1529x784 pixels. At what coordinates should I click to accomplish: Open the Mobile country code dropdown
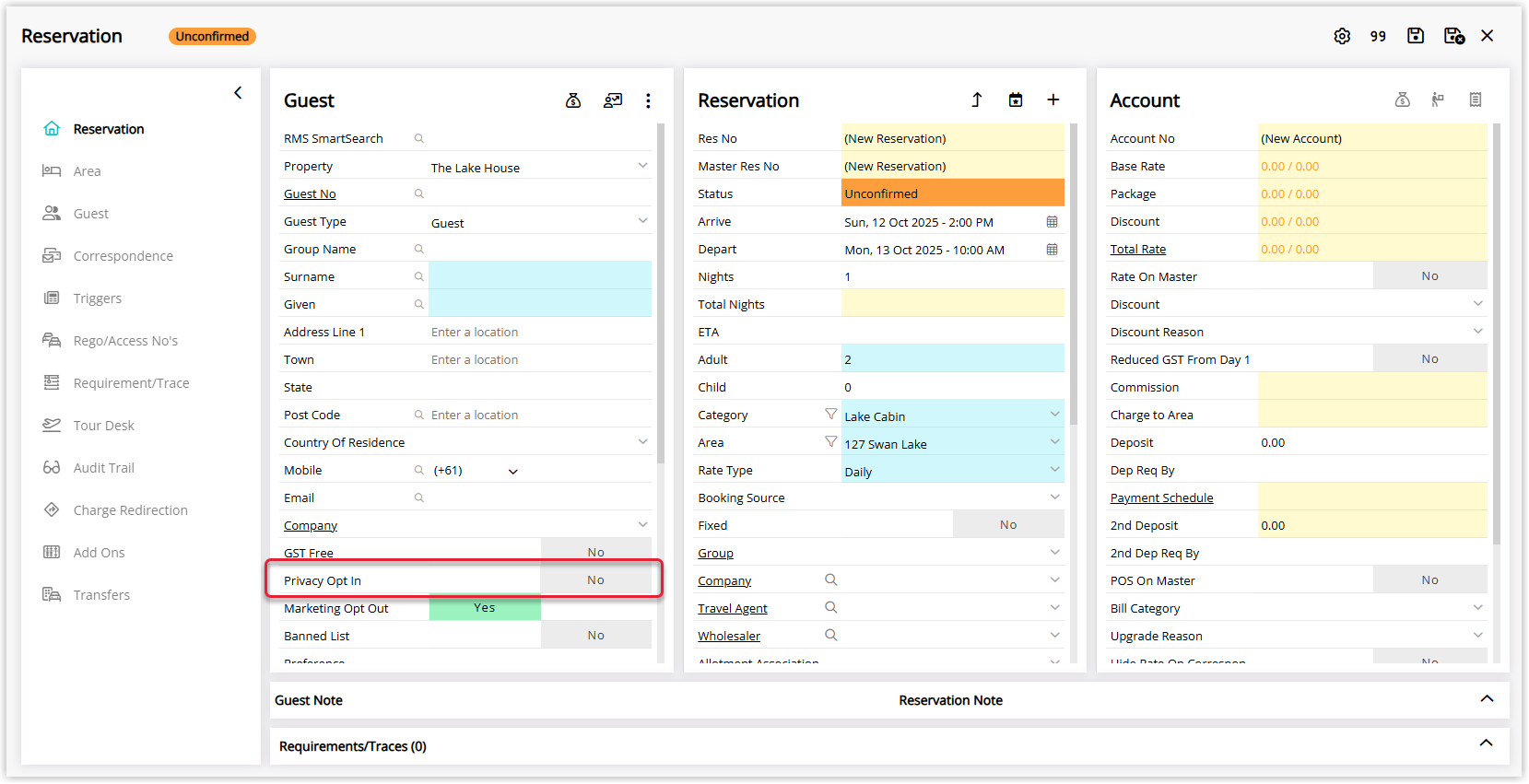(x=513, y=471)
